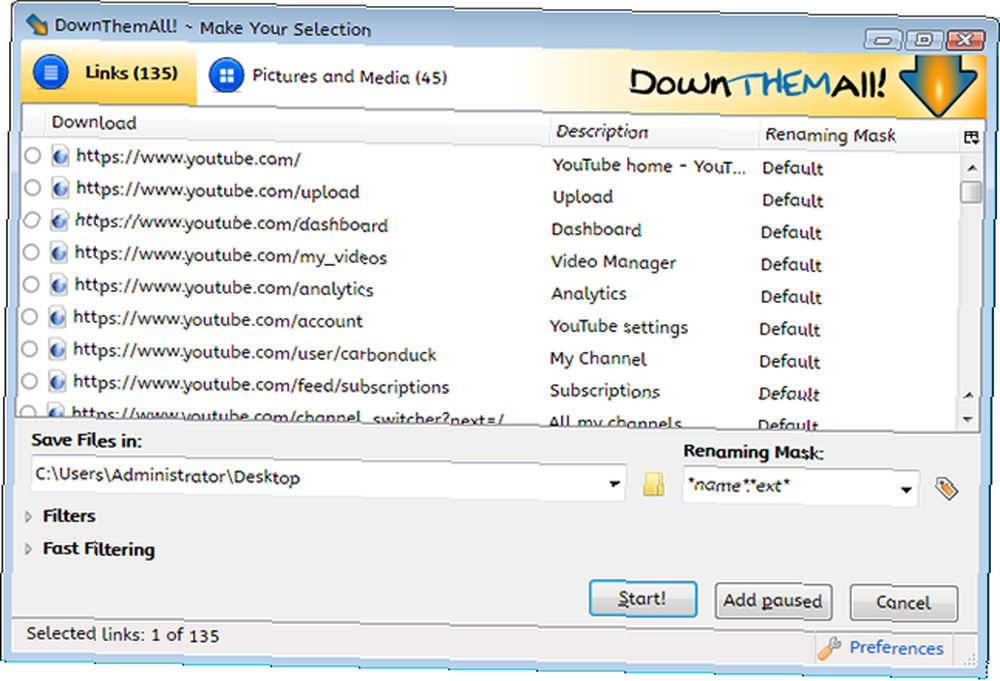Click the https://www.youtube.com/analytics URL text

[x=224, y=288]
